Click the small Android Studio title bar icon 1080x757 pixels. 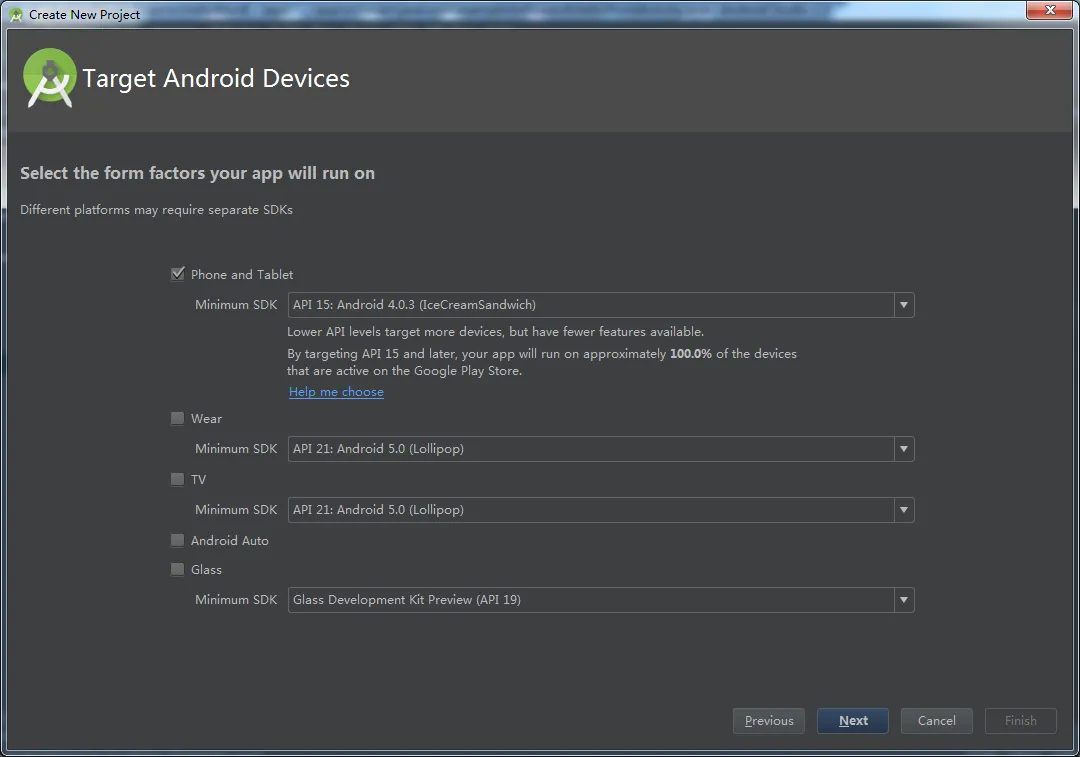point(15,14)
